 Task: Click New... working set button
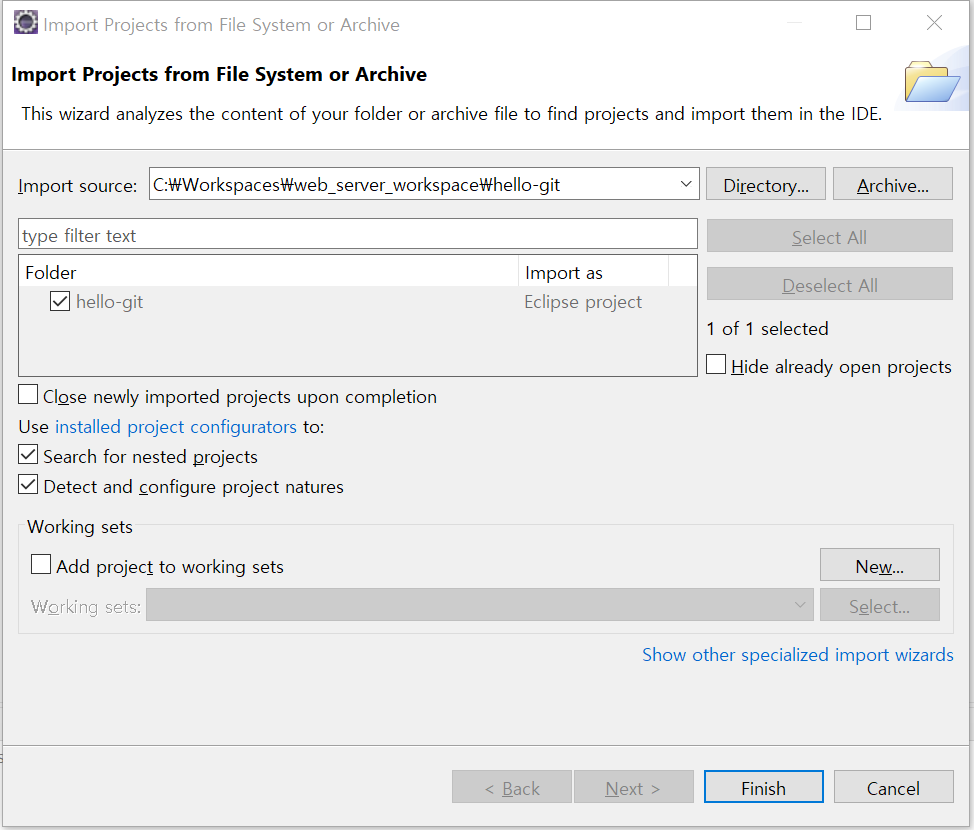coord(880,565)
